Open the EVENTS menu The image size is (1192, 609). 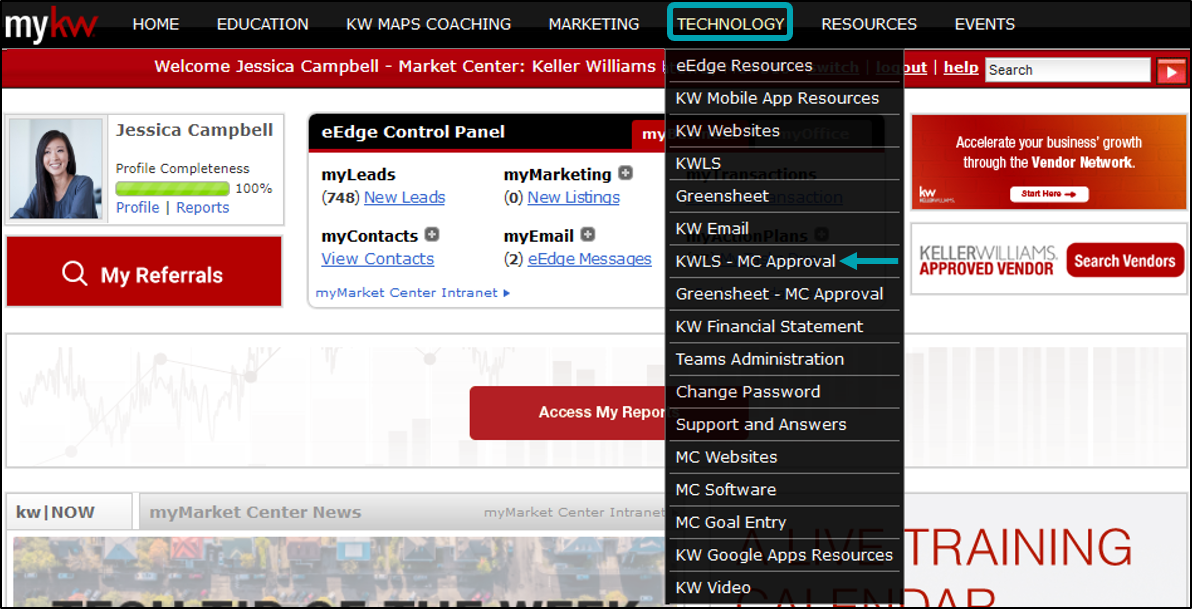coord(984,24)
